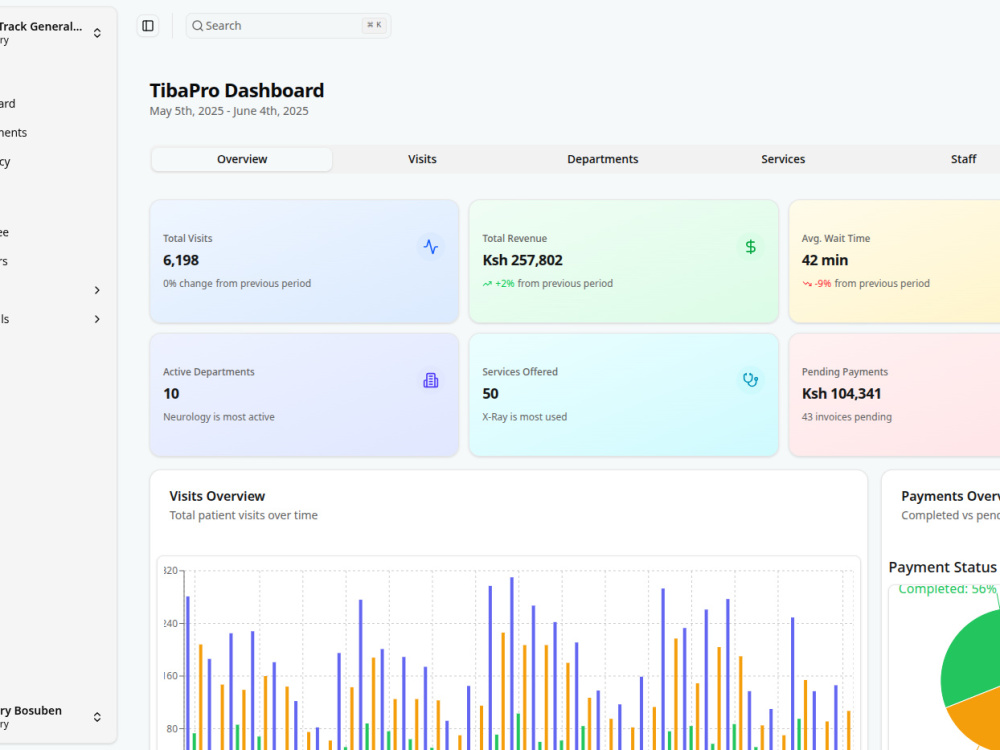Toggle the sidebar panel icon

tap(148, 26)
